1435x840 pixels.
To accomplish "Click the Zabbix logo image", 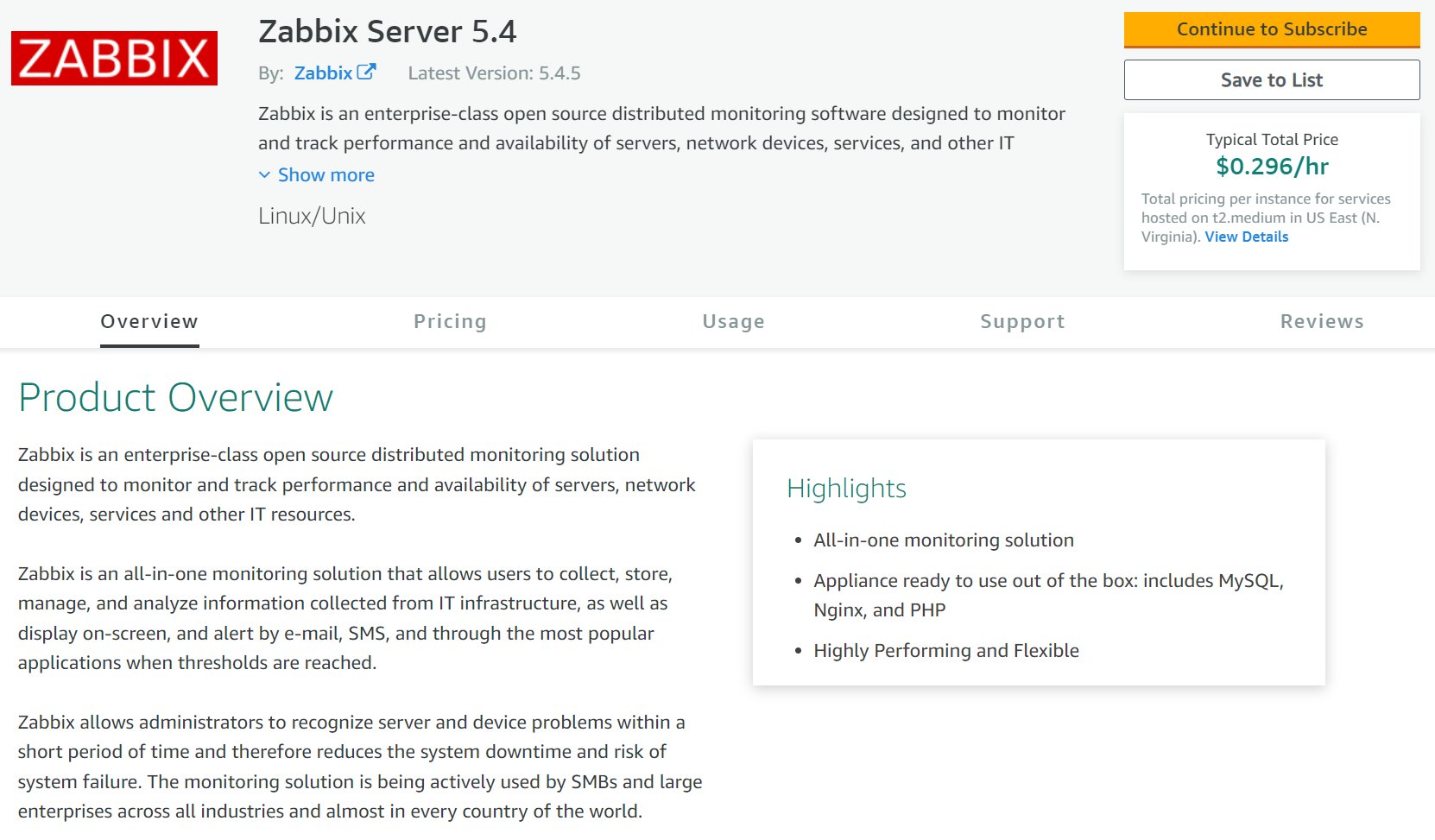I will 114,59.
